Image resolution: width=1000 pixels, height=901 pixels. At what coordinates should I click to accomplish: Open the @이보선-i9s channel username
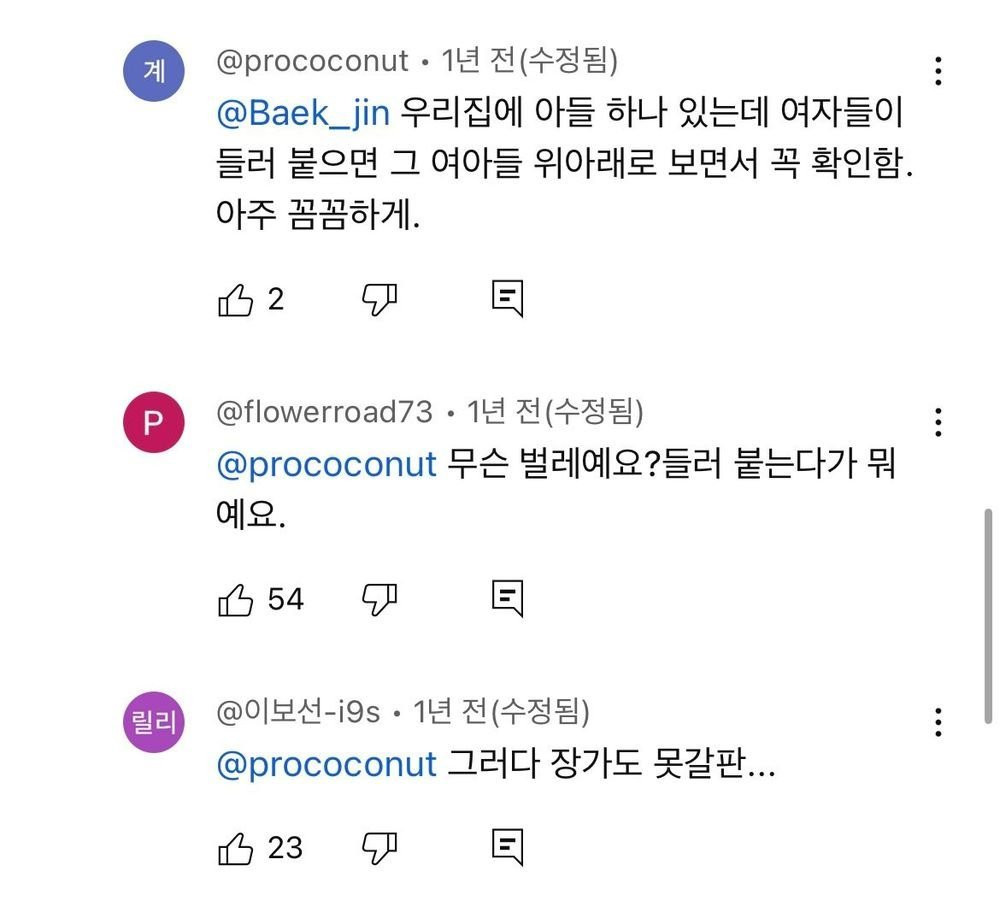pos(299,712)
